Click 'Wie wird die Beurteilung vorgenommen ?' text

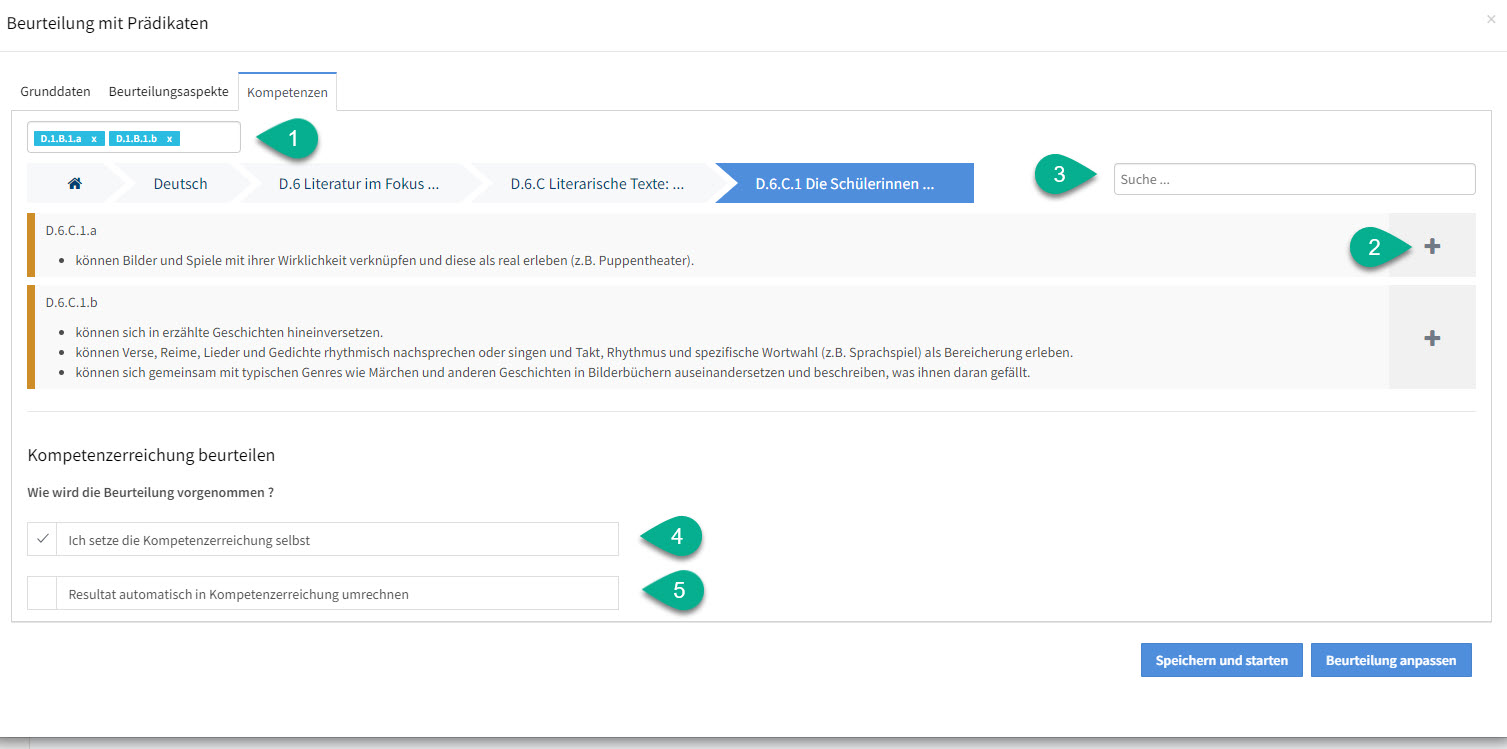(151, 492)
